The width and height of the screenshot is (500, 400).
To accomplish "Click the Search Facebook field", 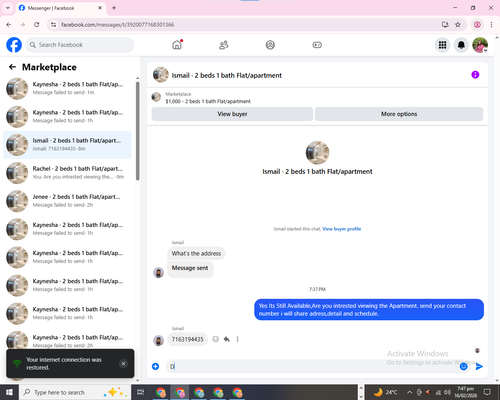I will 80,45.
